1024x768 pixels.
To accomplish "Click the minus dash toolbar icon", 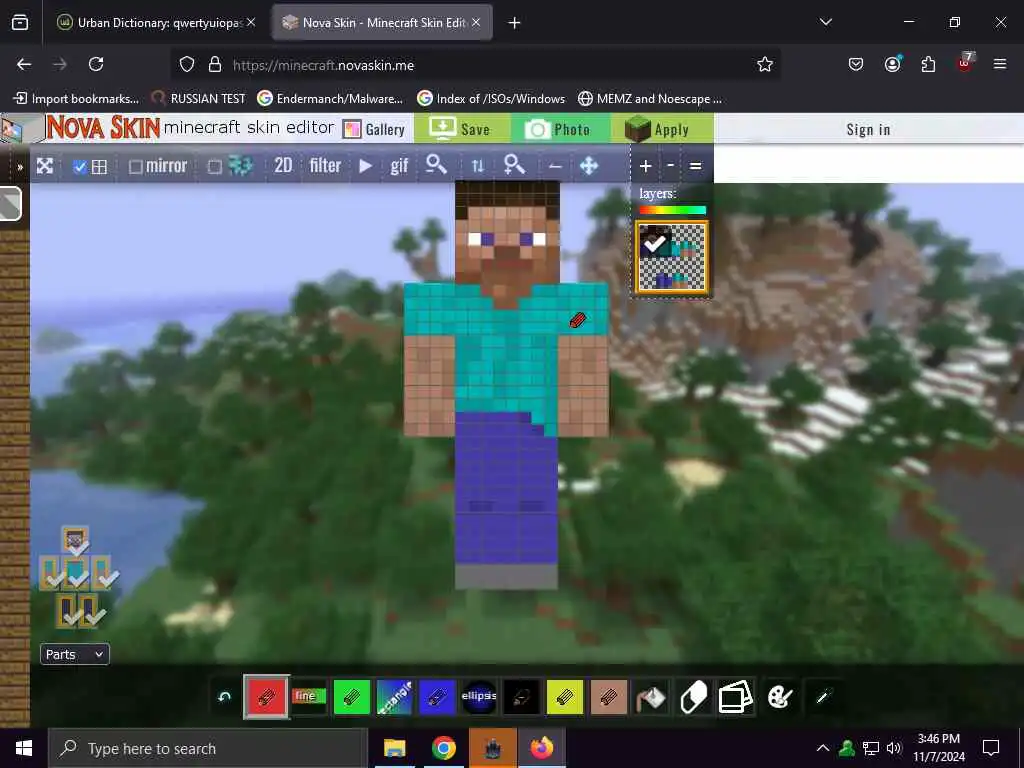I will tap(555, 167).
